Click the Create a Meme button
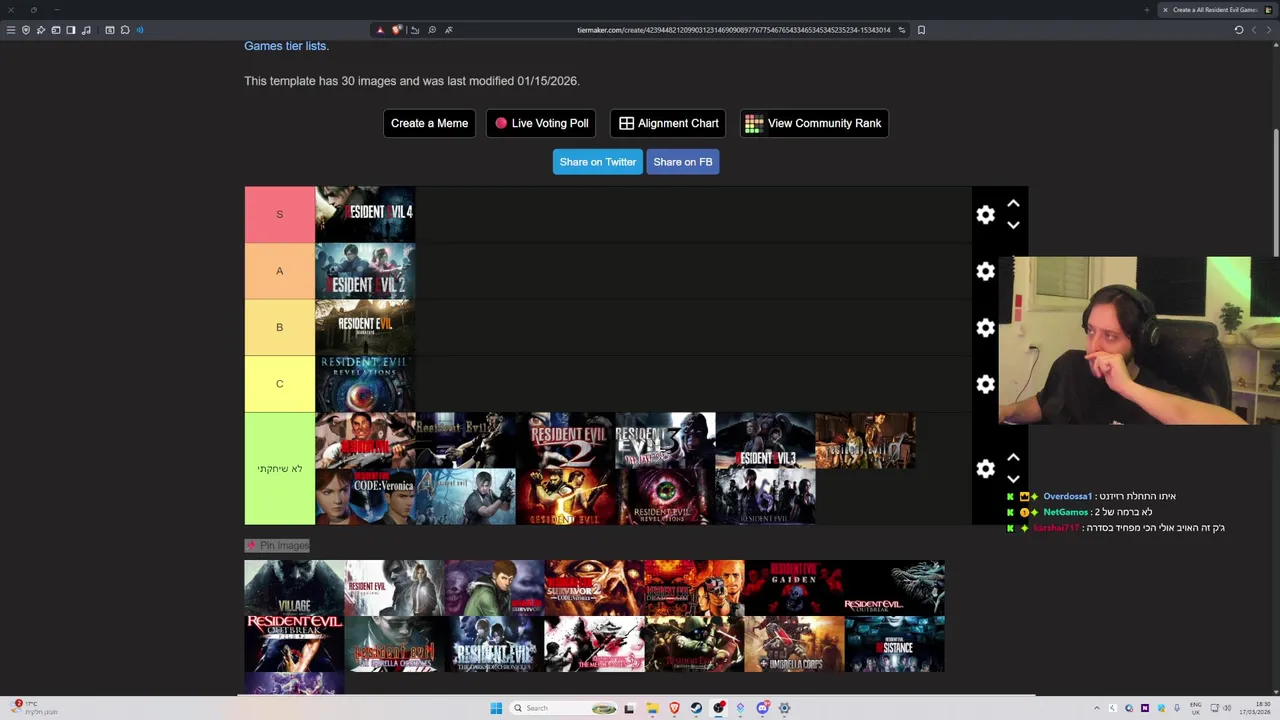Image resolution: width=1280 pixels, height=720 pixels. coord(429,123)
